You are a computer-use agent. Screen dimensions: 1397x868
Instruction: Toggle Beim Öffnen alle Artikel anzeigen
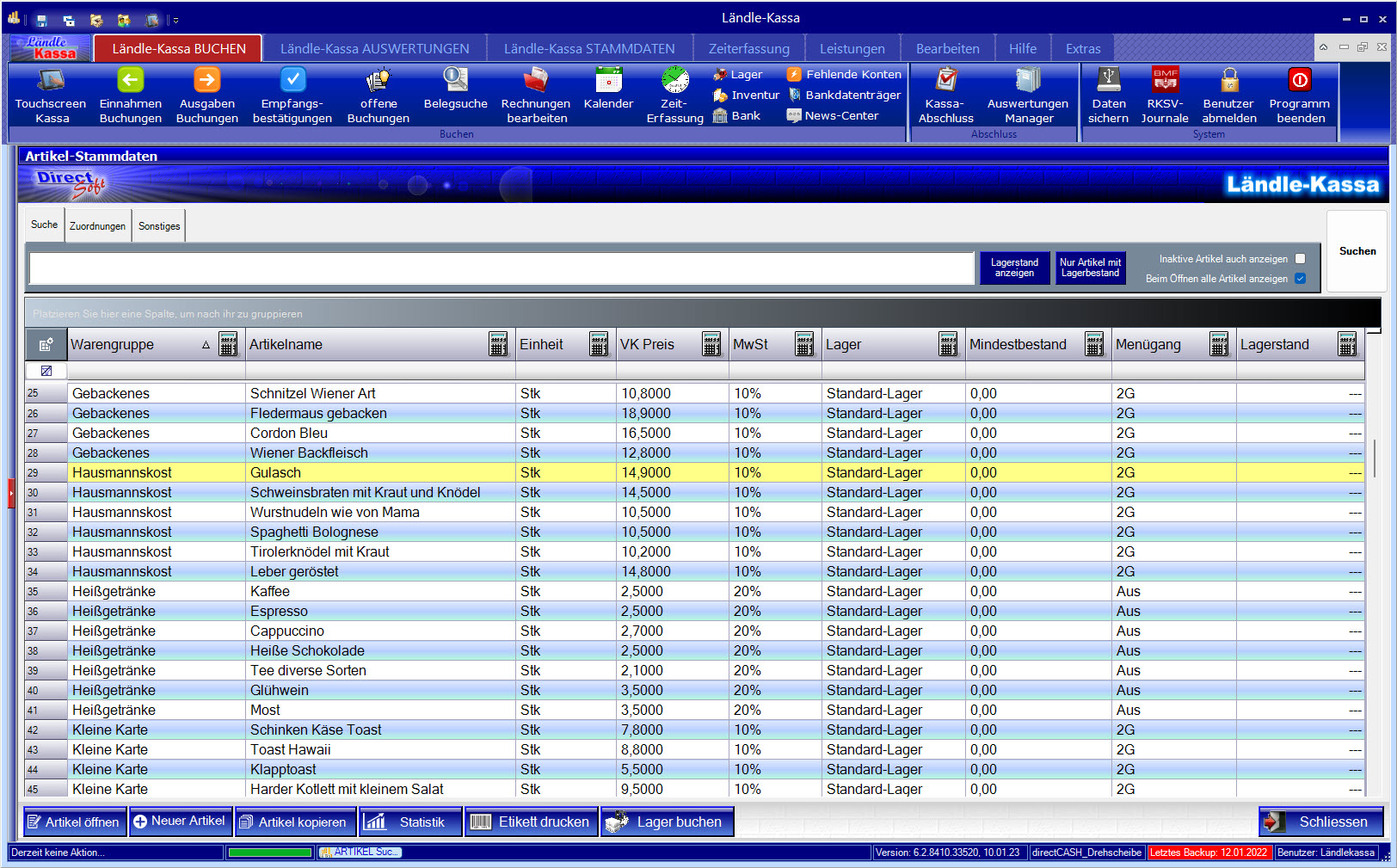[x=1300, y=279]
